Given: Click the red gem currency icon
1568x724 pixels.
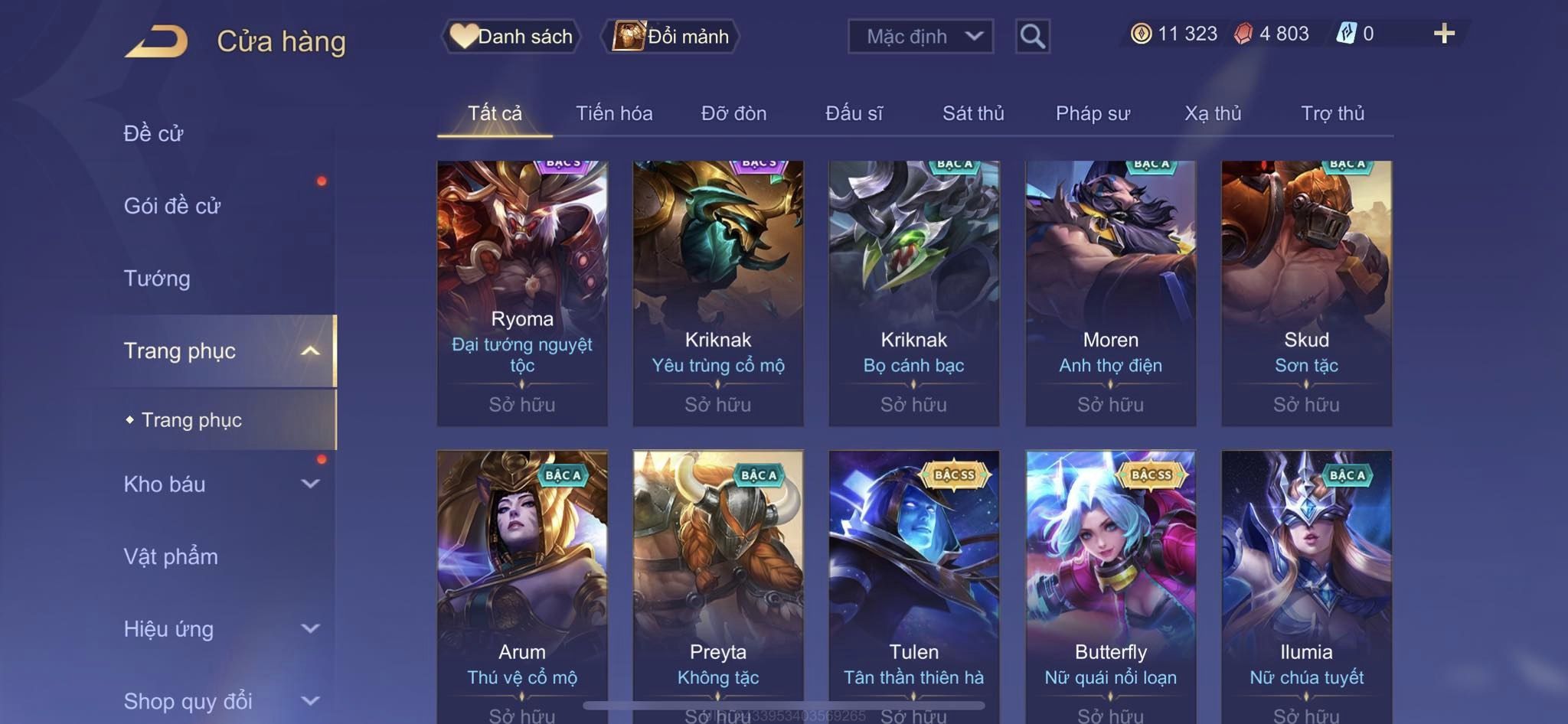Looking at the screenshot, I should pos(1243,34).
